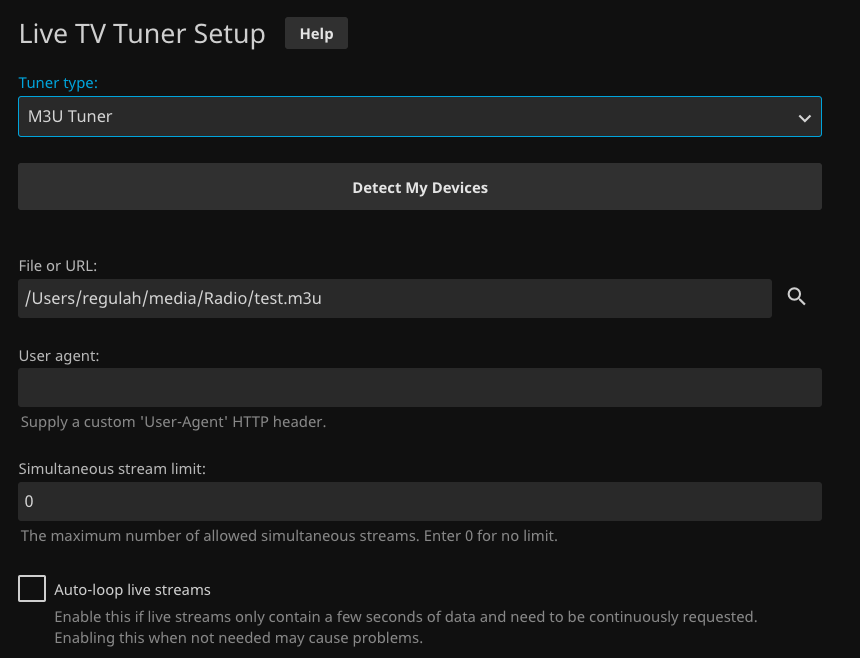860x658 pixels.
Task: Click the Live TV Tuner Setup heading
Action: coord(142,34)
